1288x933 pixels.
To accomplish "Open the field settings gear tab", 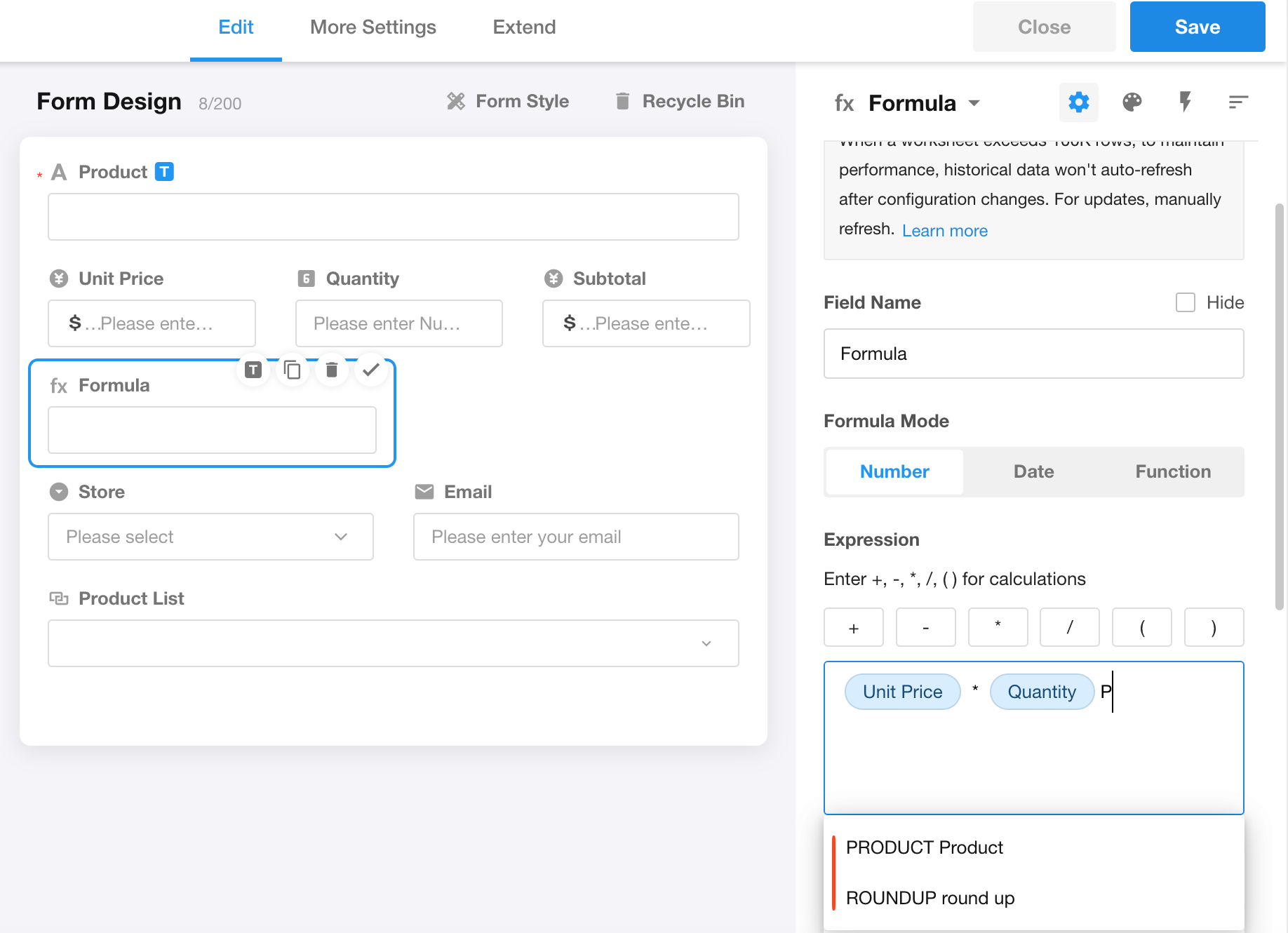I will 1078,102.
